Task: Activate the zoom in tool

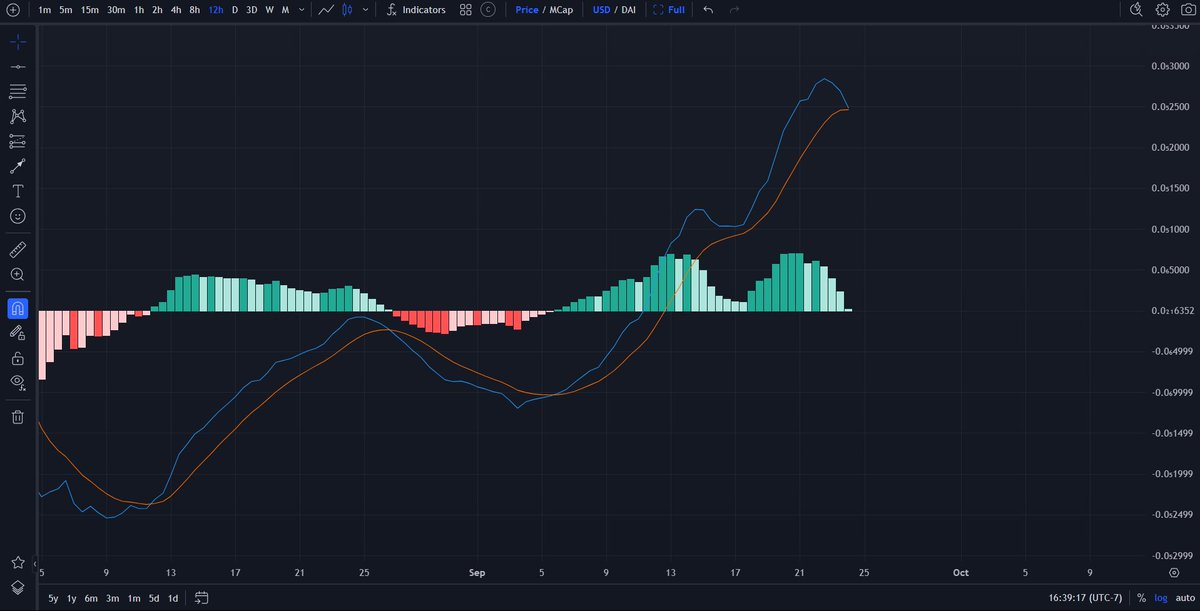Action: coord(18,274)
